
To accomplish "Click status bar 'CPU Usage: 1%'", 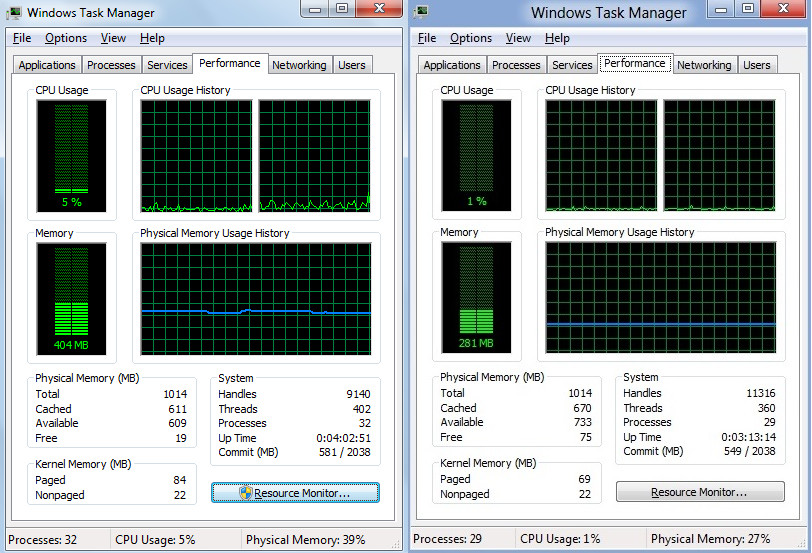I will 560,539.
